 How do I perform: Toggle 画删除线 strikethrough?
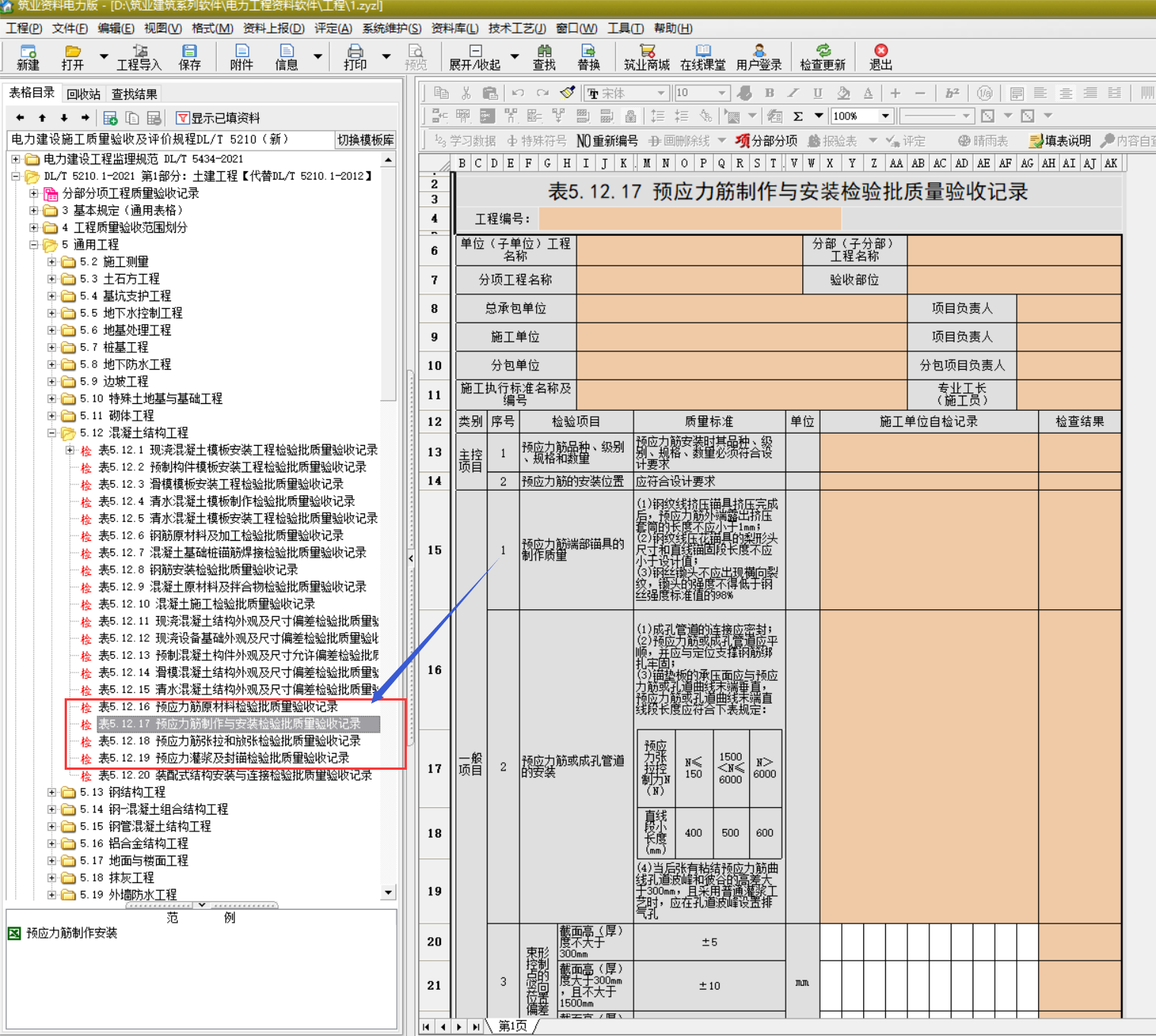pos(678,141)
